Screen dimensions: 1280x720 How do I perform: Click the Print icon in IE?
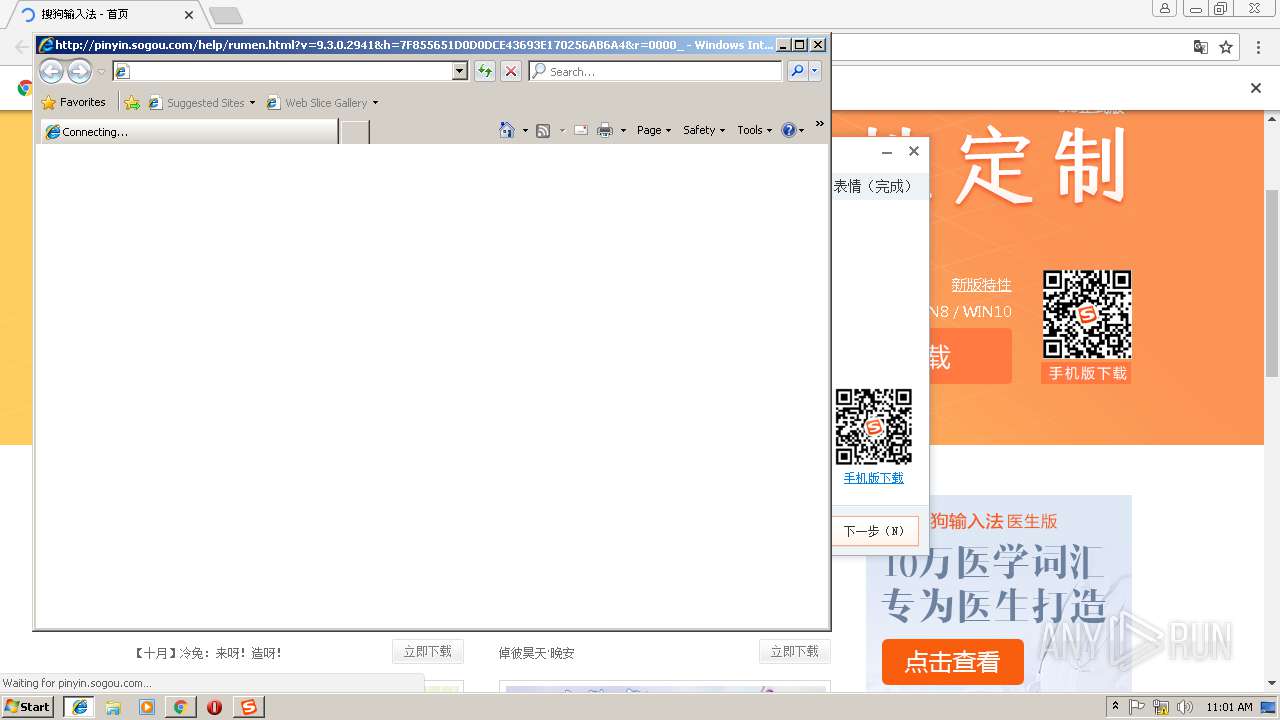pyautogui.click(x=605, y=130)
